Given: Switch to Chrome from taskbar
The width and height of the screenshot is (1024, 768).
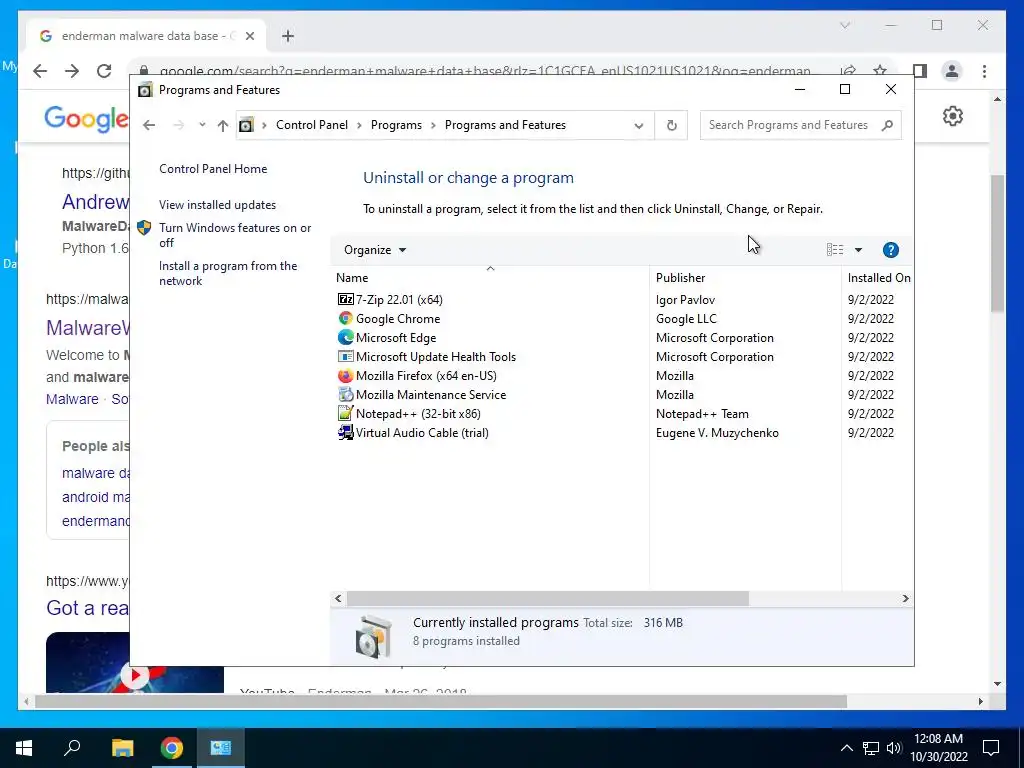Looking at the screenshot, I should pyautogui.click(x=172, y=748).
